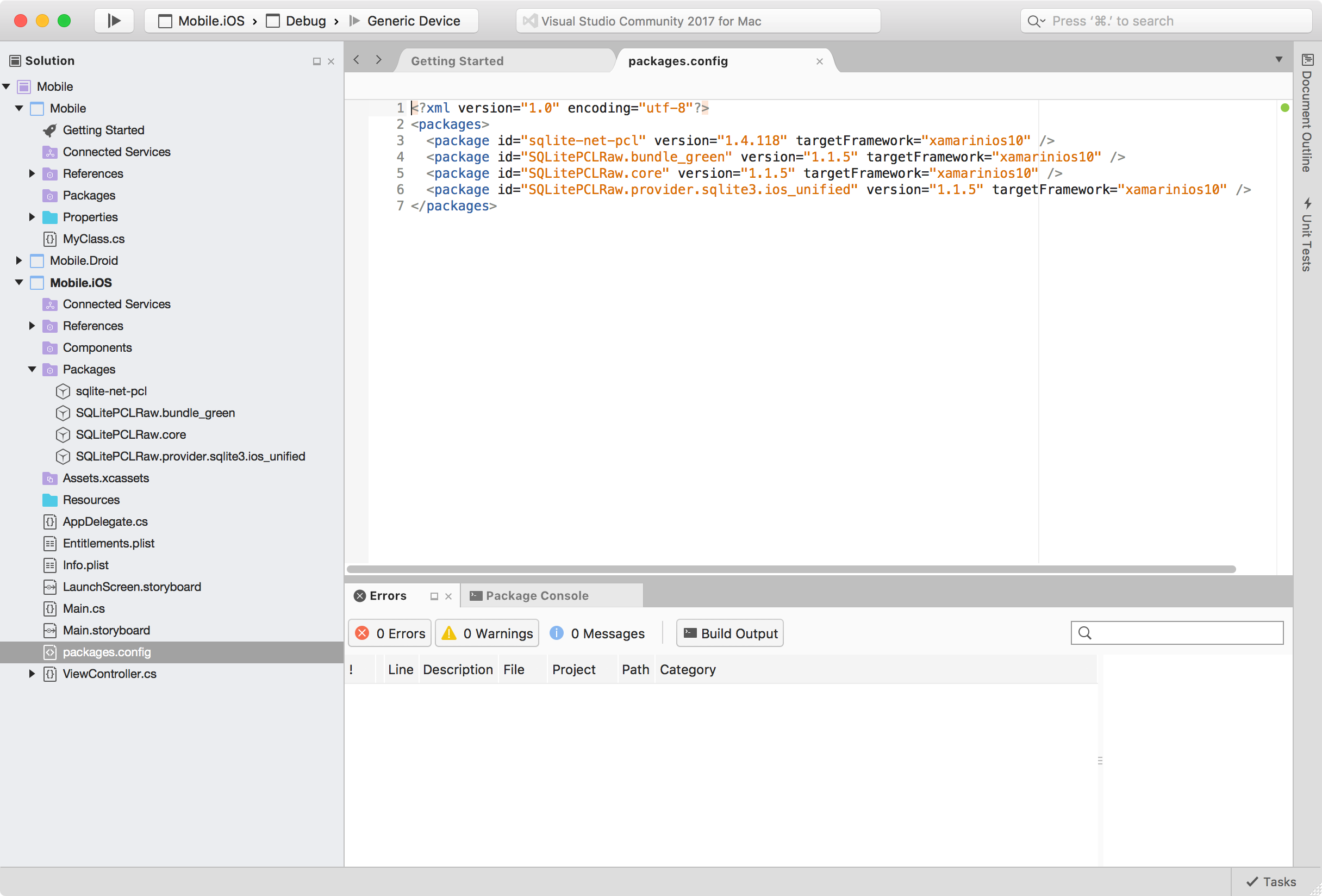
Task: Click the Info.plist file icon
Action: [x=50, y=565]
